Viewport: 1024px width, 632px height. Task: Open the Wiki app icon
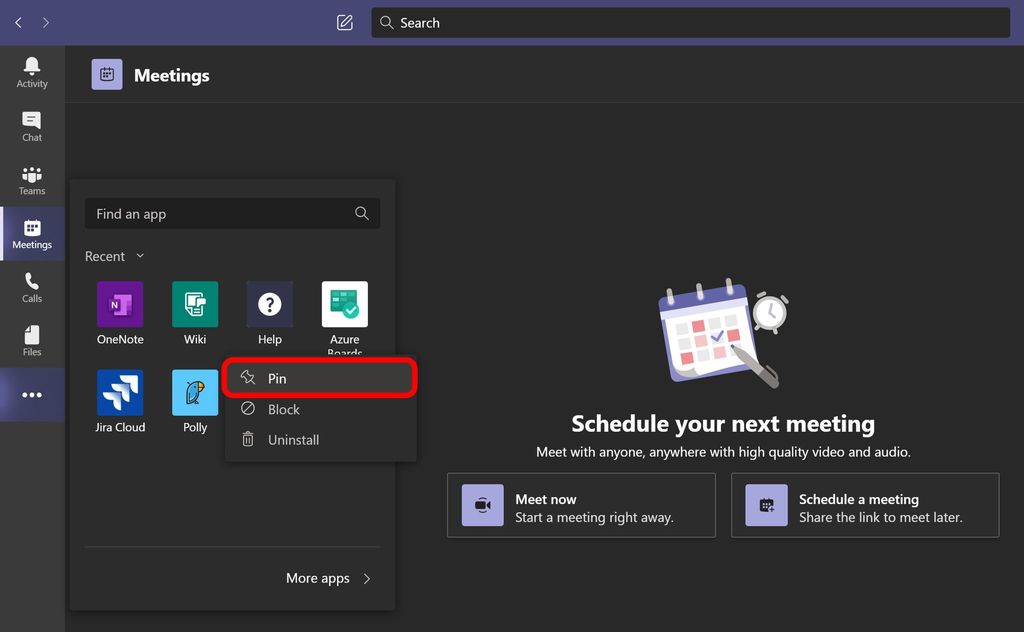[194, 305]
